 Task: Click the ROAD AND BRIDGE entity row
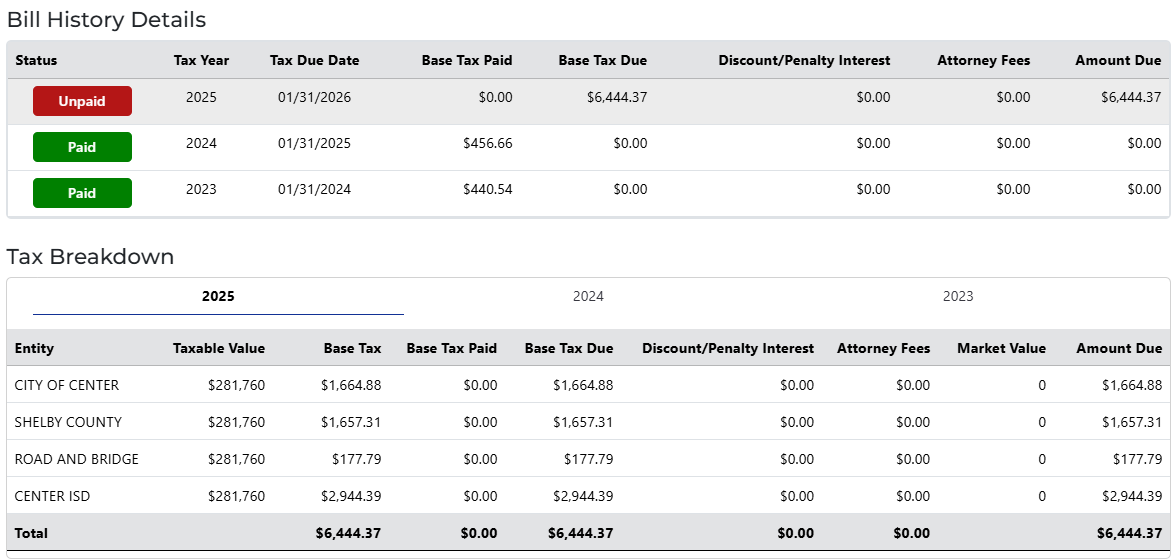point(76,459)
